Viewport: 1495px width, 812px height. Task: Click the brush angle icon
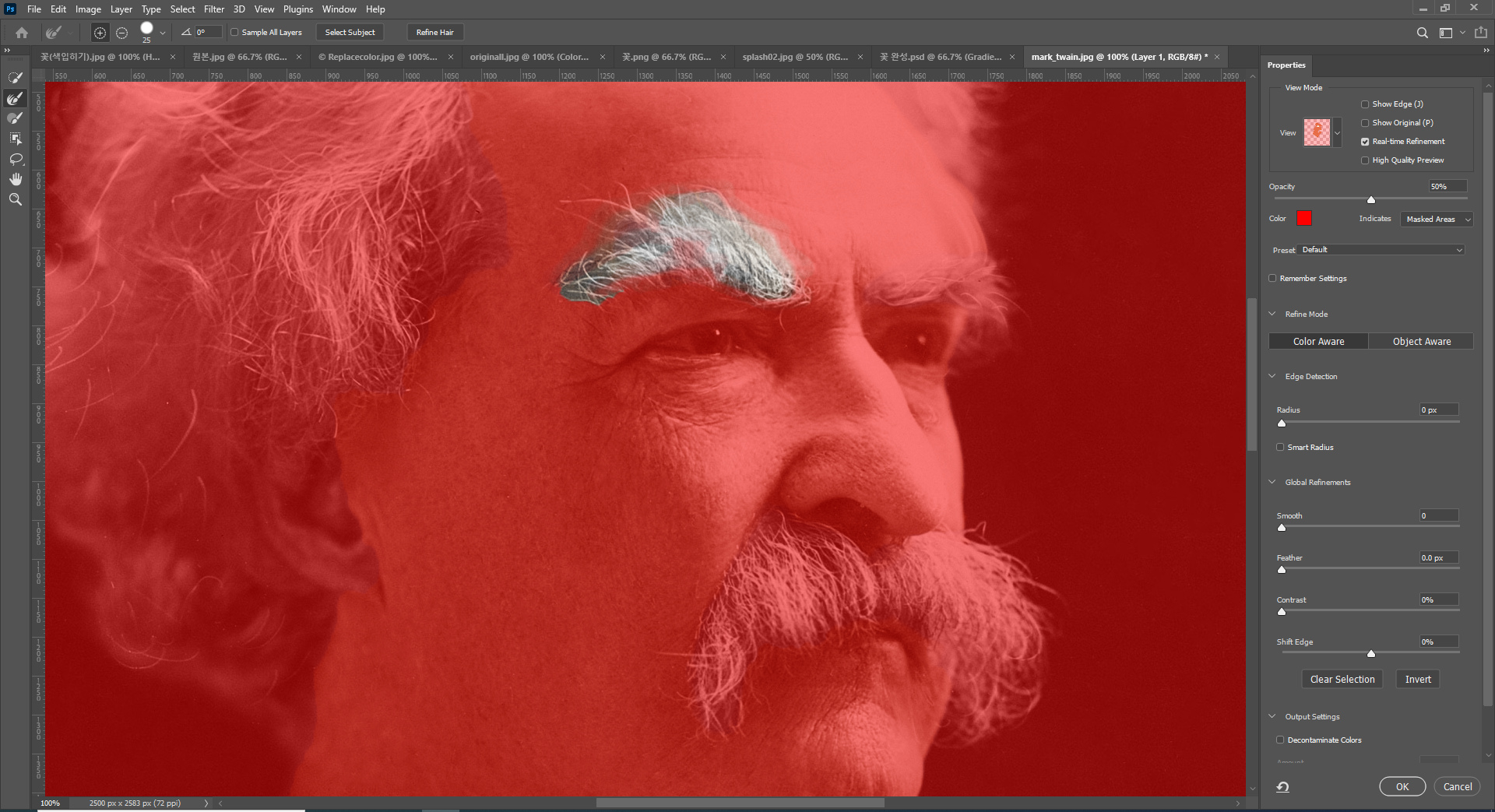186,32
